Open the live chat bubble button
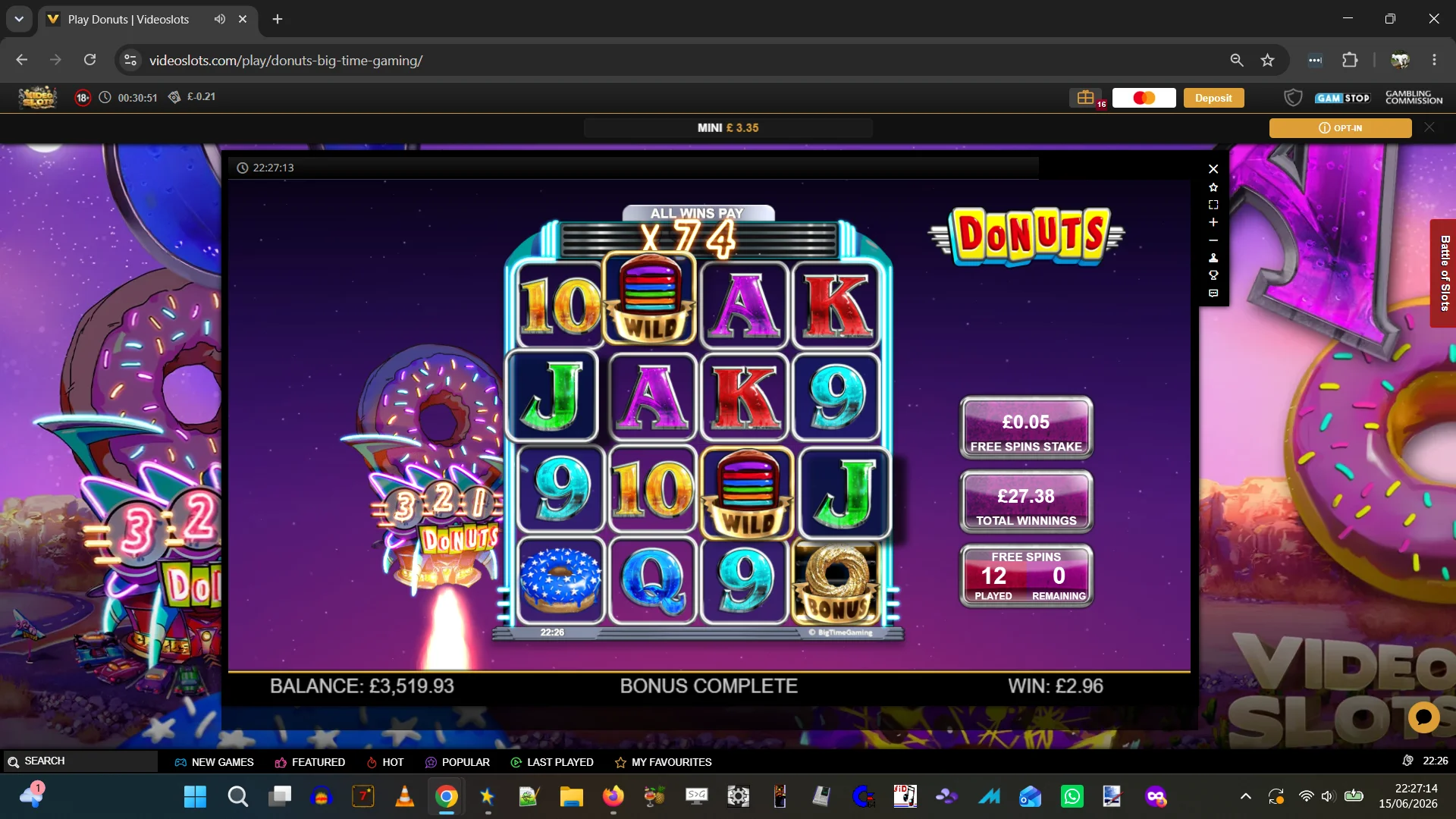The height and width of the screenshot is (819, 1456). [x=1423, y=717]
